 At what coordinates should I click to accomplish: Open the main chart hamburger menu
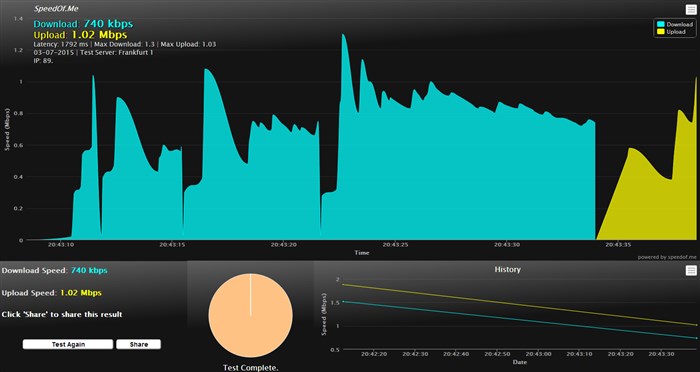click(691, 9)
